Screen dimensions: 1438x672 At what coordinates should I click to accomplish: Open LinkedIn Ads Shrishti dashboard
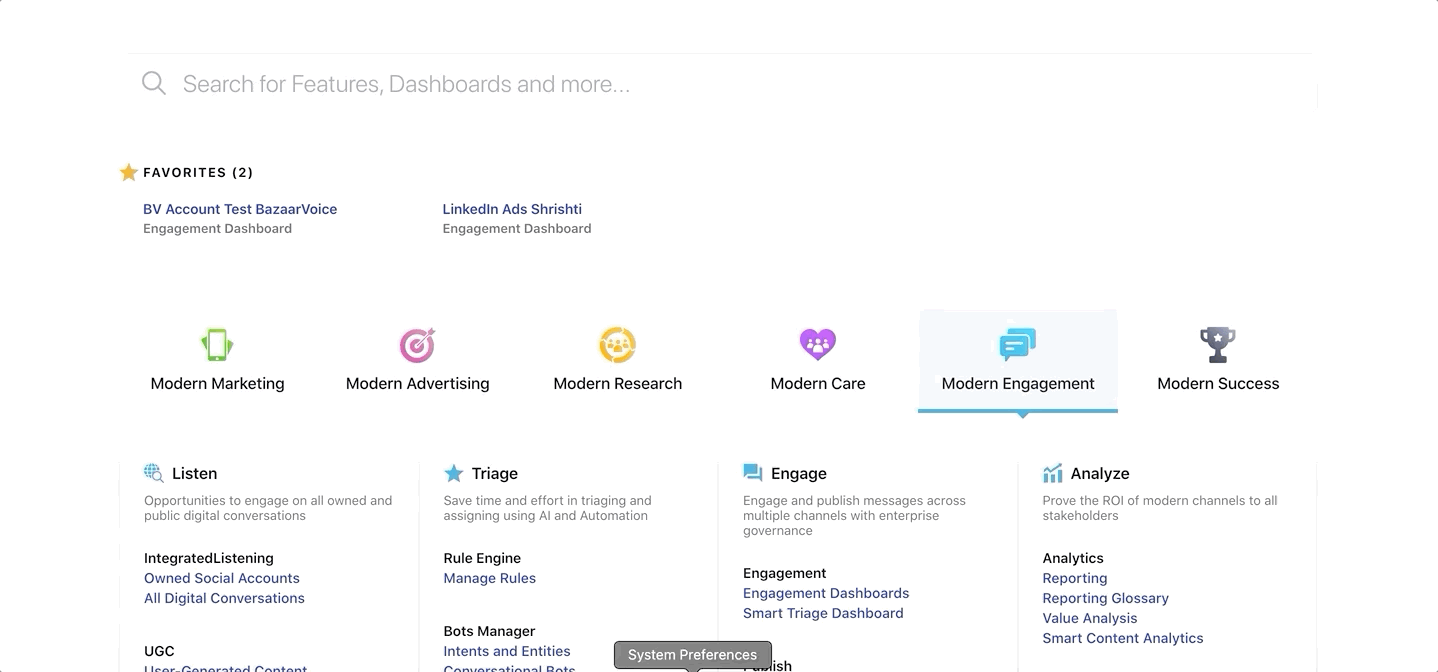pyautogui.click(x=512, y=209)
